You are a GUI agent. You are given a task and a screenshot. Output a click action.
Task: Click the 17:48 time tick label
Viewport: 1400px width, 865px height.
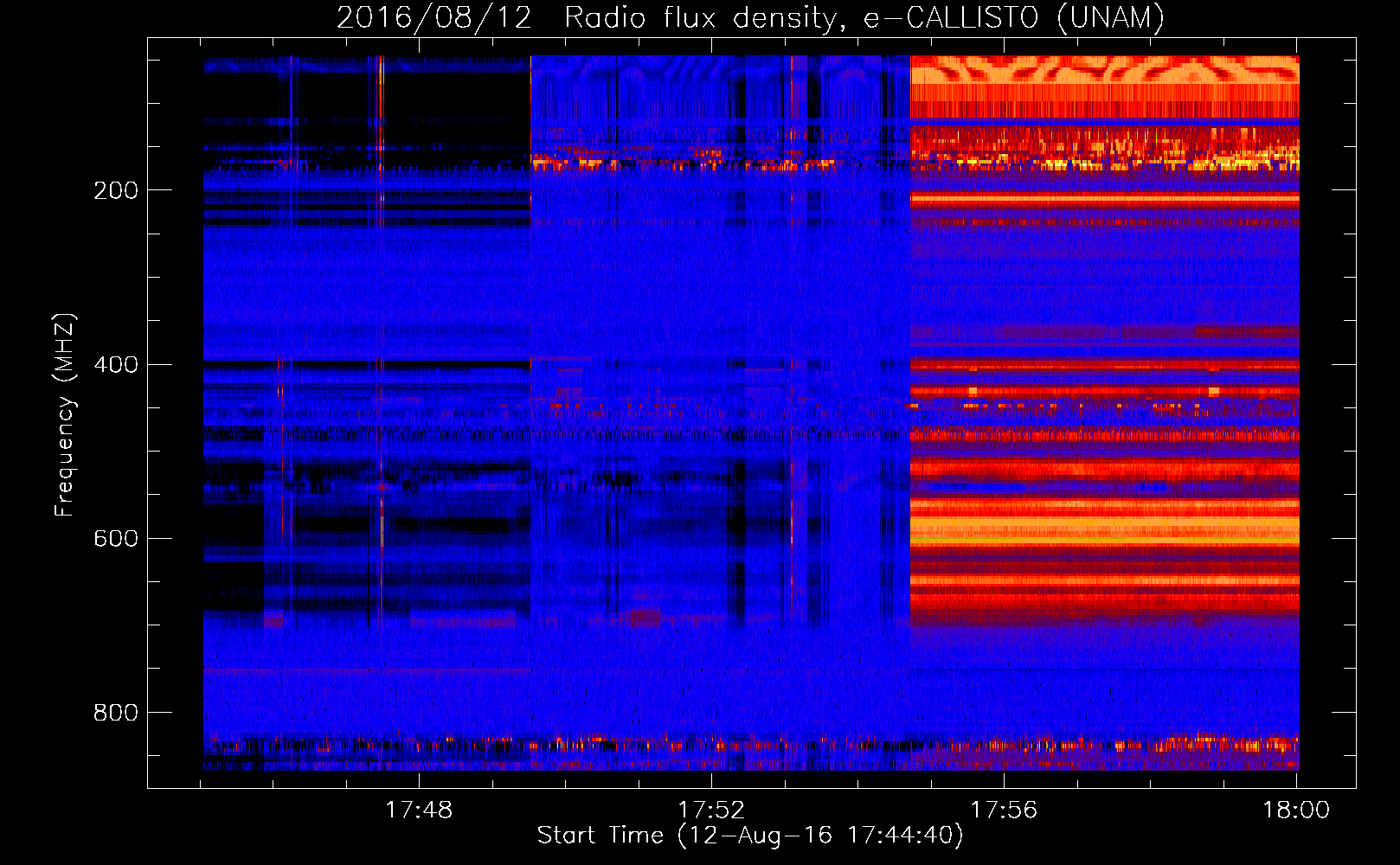coord(419,811)
